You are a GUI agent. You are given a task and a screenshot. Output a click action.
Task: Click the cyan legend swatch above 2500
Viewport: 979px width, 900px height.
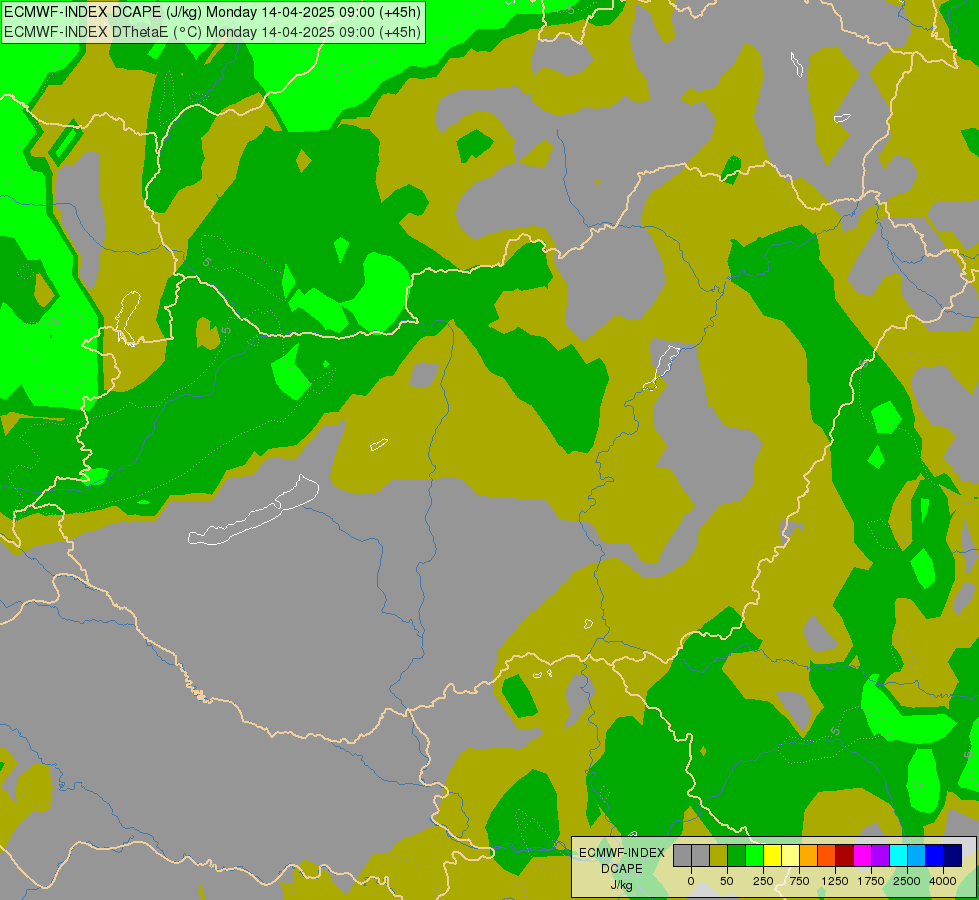[x=898, y=856]
